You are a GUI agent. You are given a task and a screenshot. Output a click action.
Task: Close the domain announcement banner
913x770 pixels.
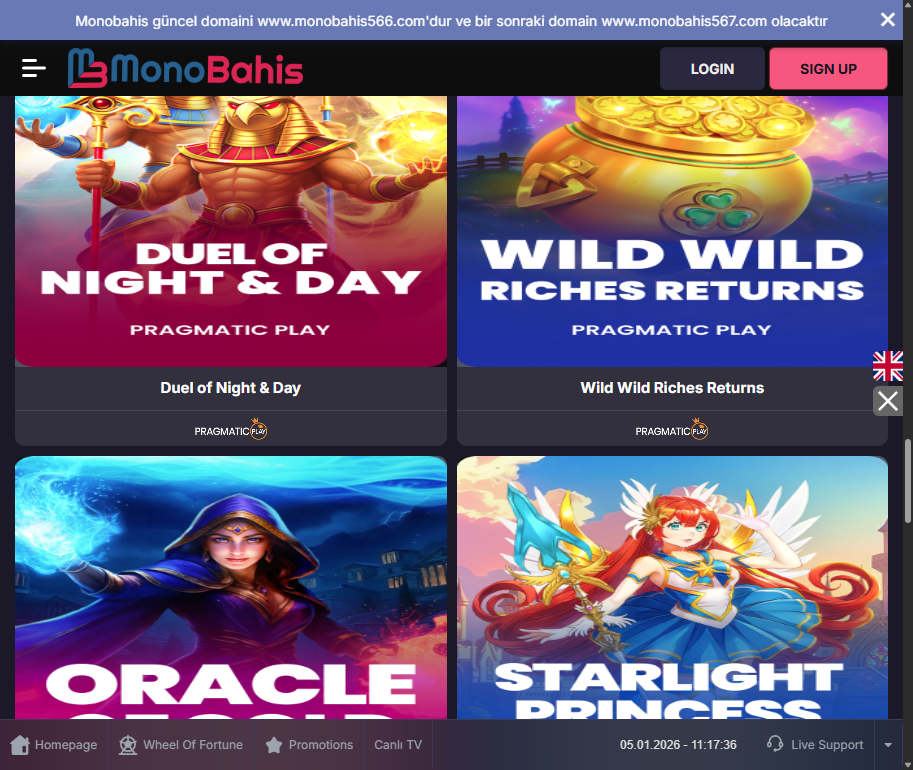click(887, 20)
